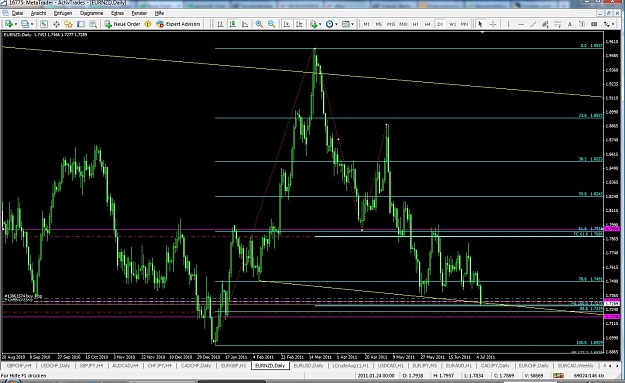The width and height of the screenshot is (625, 383).
Task: Draw a vertical line tool
Action: (x=508, y=24)
